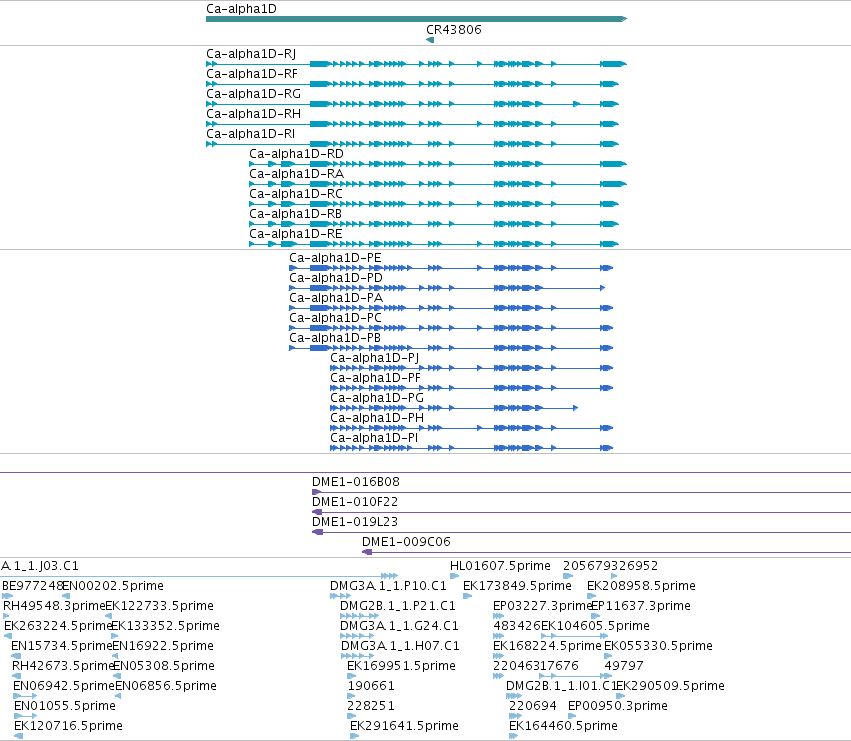The height and width of the screenshot is (741, 851).
Task: Click the 190661 EST label
Action: (371, 686)
